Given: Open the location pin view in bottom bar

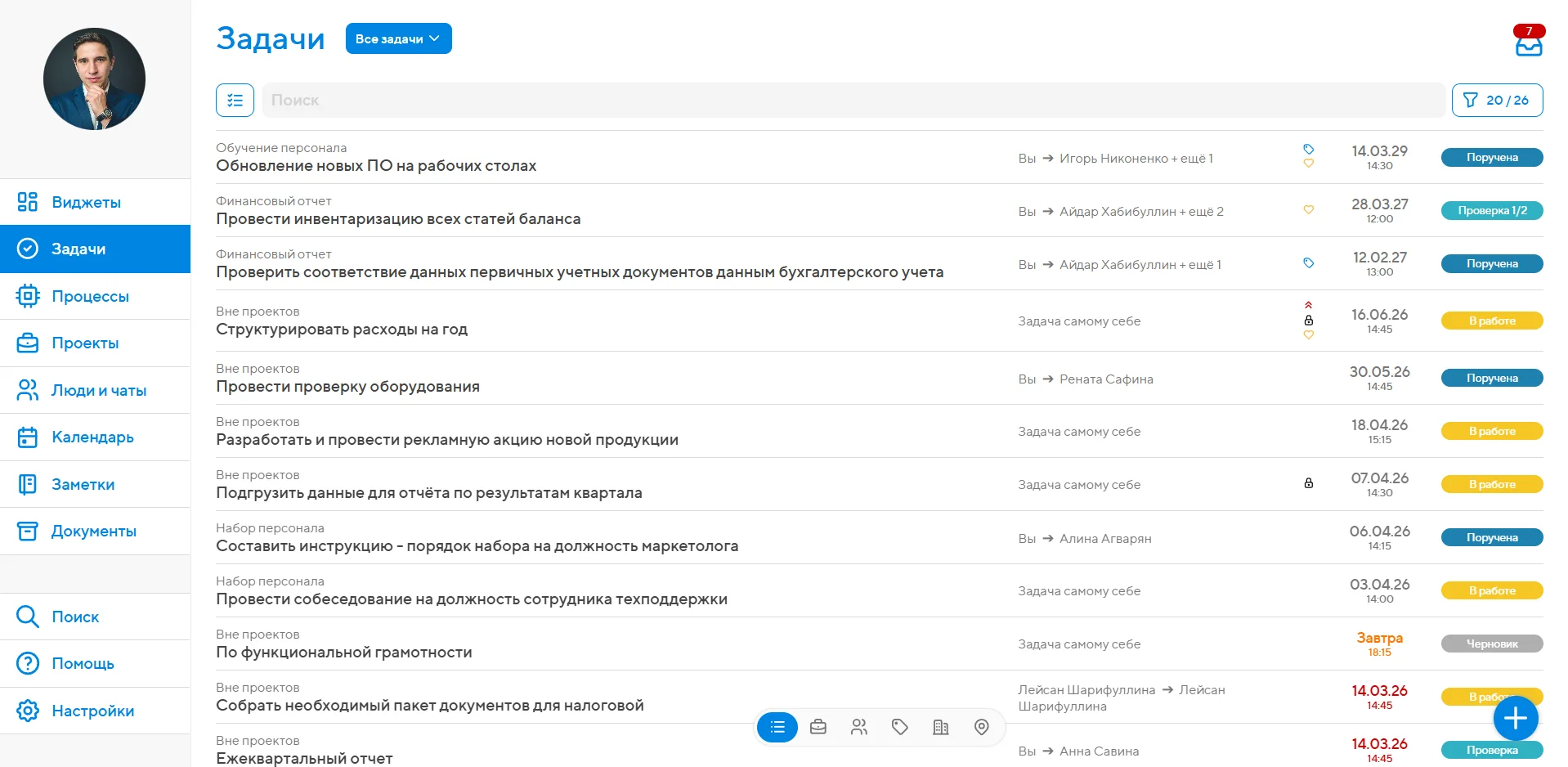Looking at the screenshot, I should pyautogui.click(x=981, y=727).
